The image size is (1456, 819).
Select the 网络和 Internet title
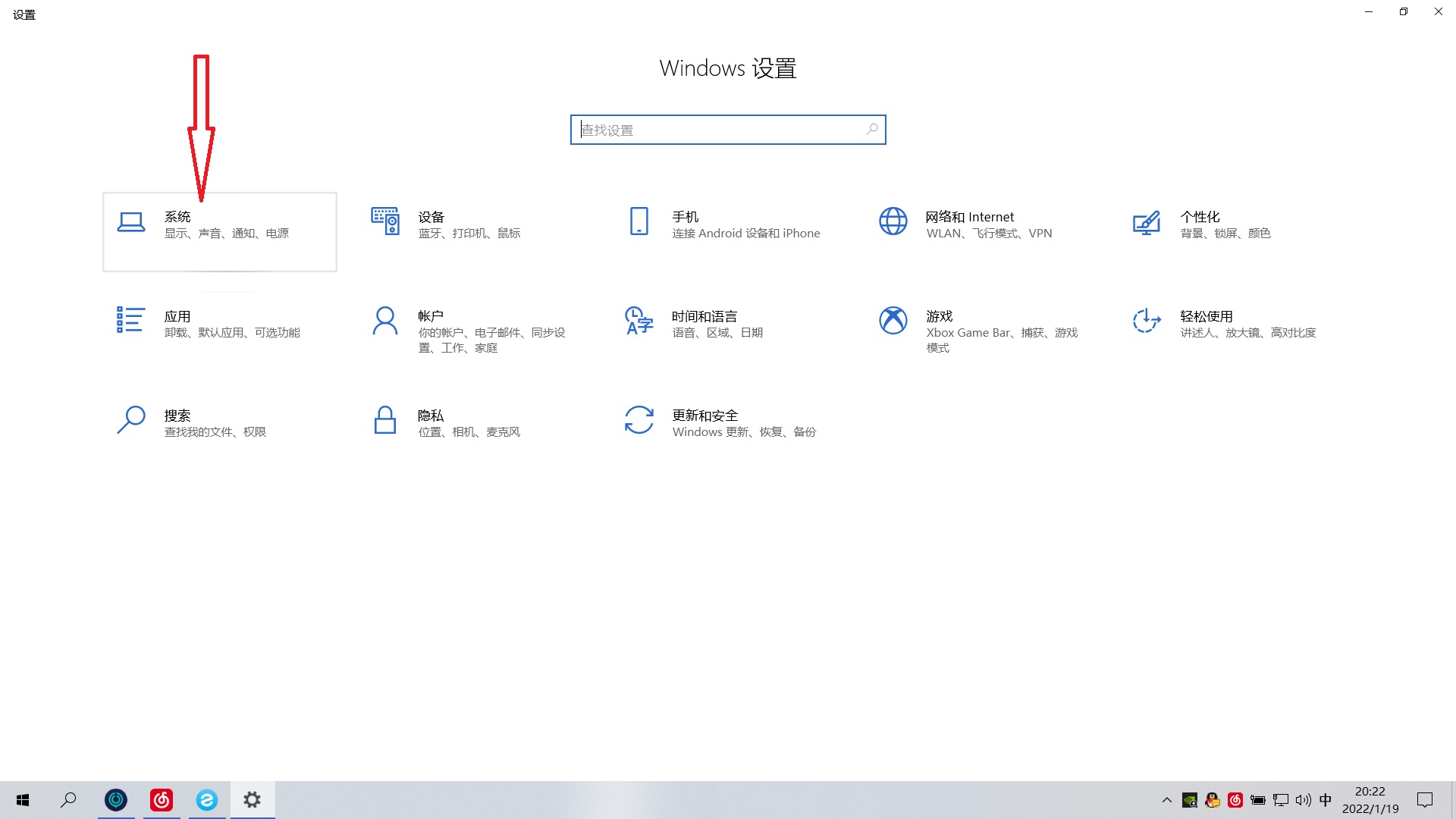tap(970, 217)
